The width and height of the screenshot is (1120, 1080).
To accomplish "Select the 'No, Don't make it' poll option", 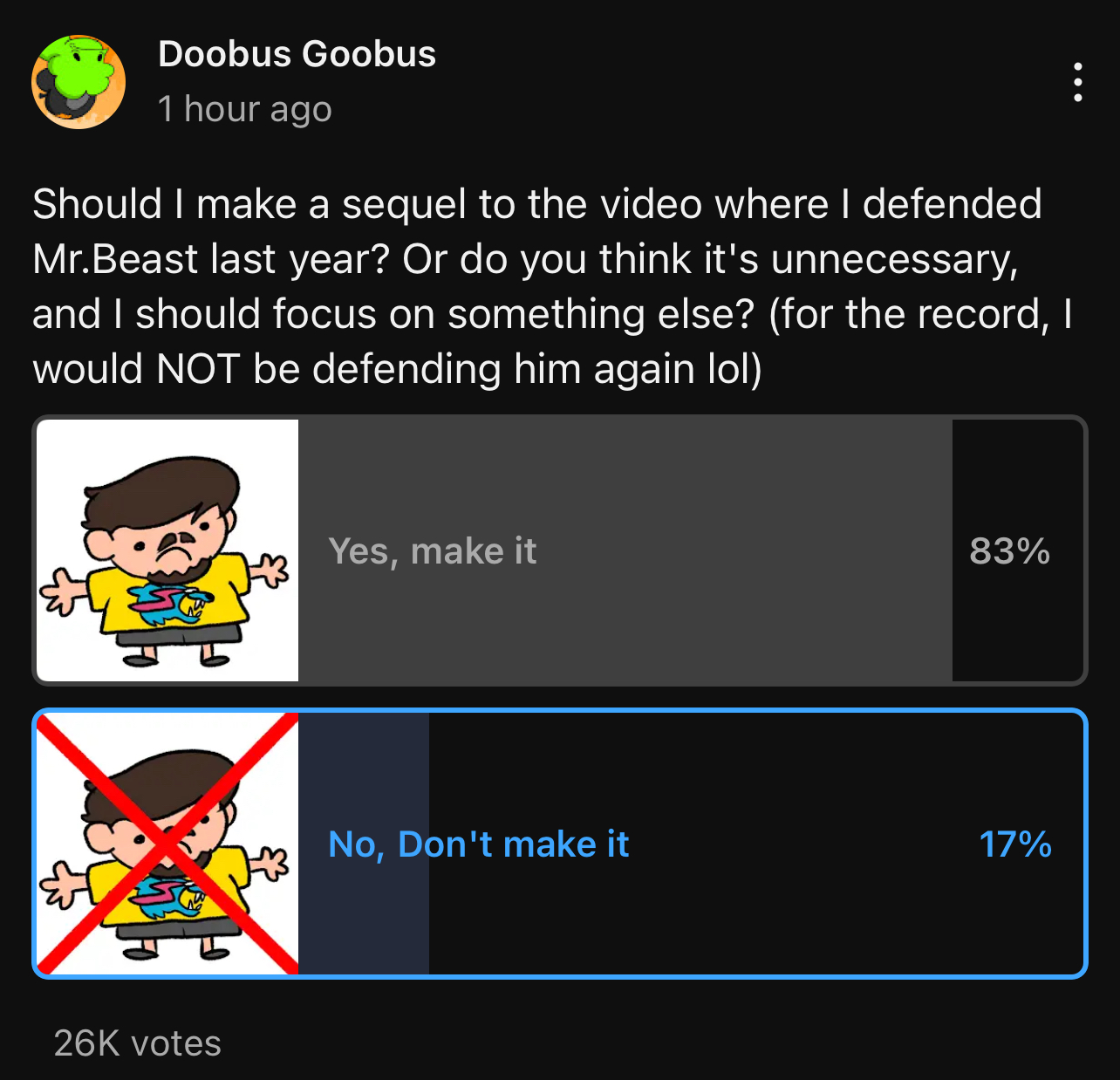I will [x=560, y=844].
